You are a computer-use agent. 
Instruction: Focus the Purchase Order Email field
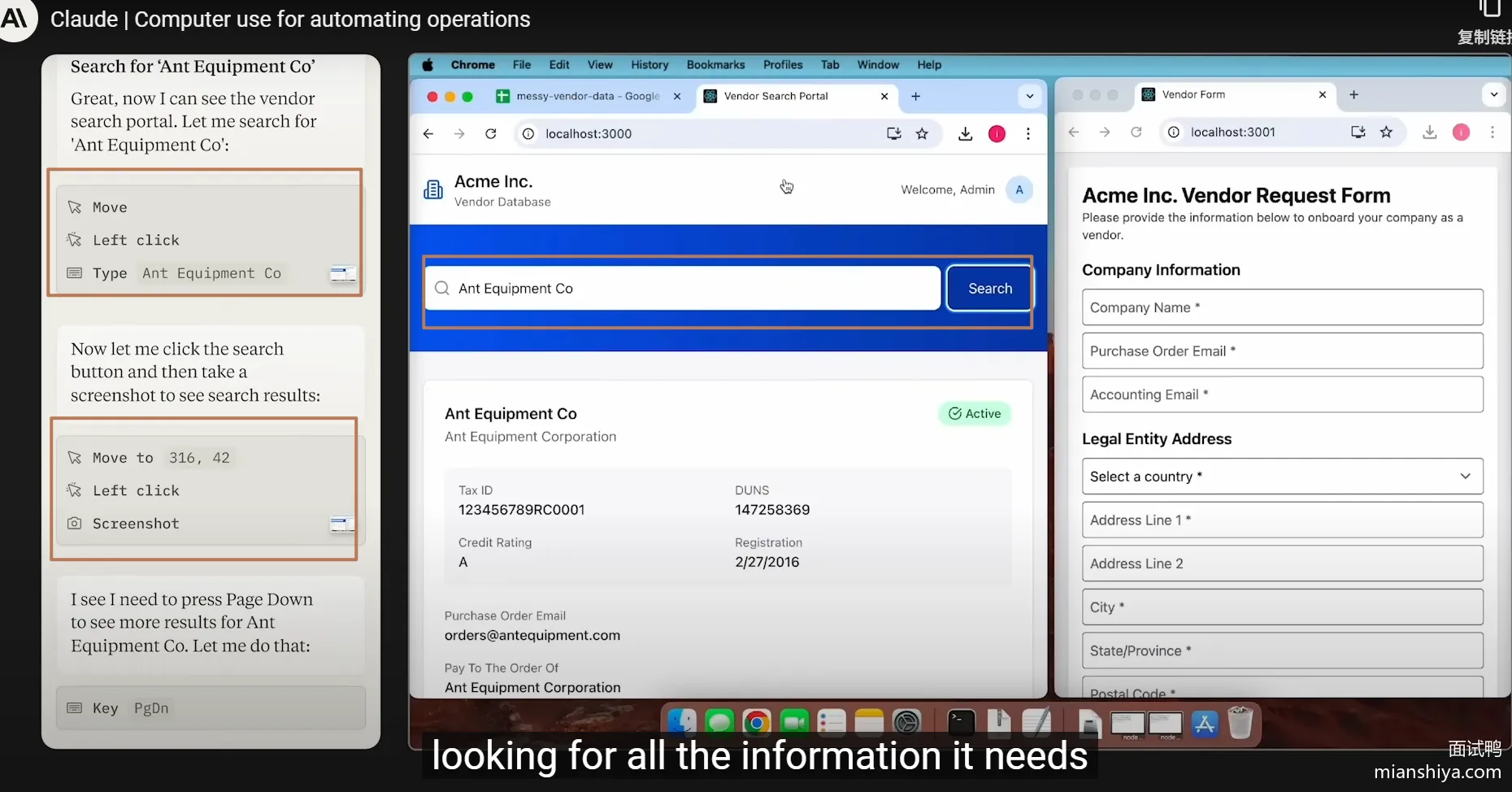point(1283,351)
